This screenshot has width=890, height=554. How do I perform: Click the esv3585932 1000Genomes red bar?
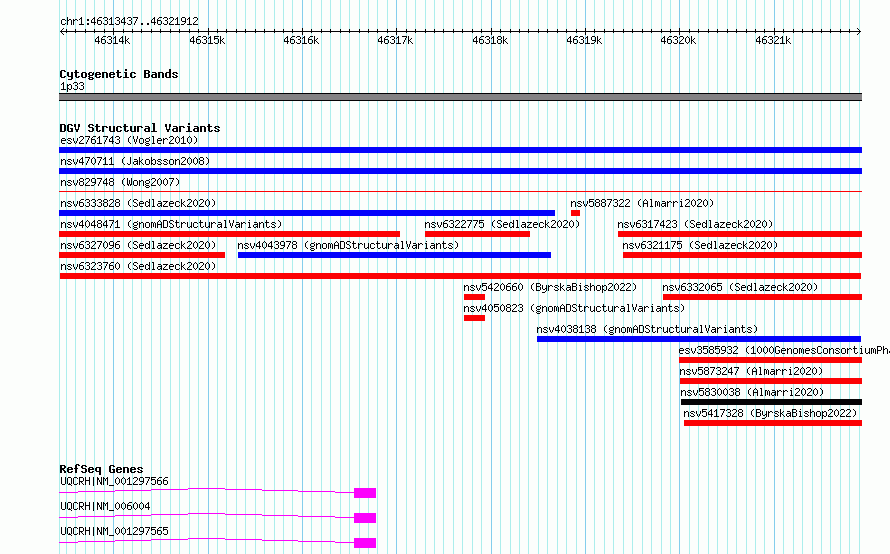[x=771, y=360]
